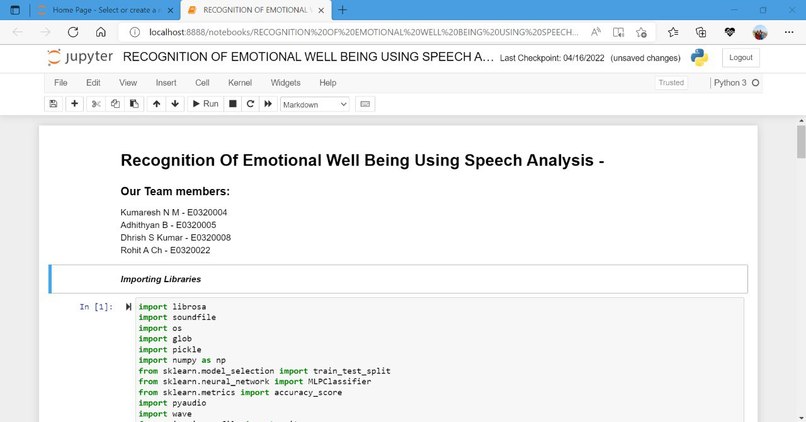The height and width of the screenshot is (422, 806).
Task: Open the command palette keyboard icon
Action: [x=365, y=104]
